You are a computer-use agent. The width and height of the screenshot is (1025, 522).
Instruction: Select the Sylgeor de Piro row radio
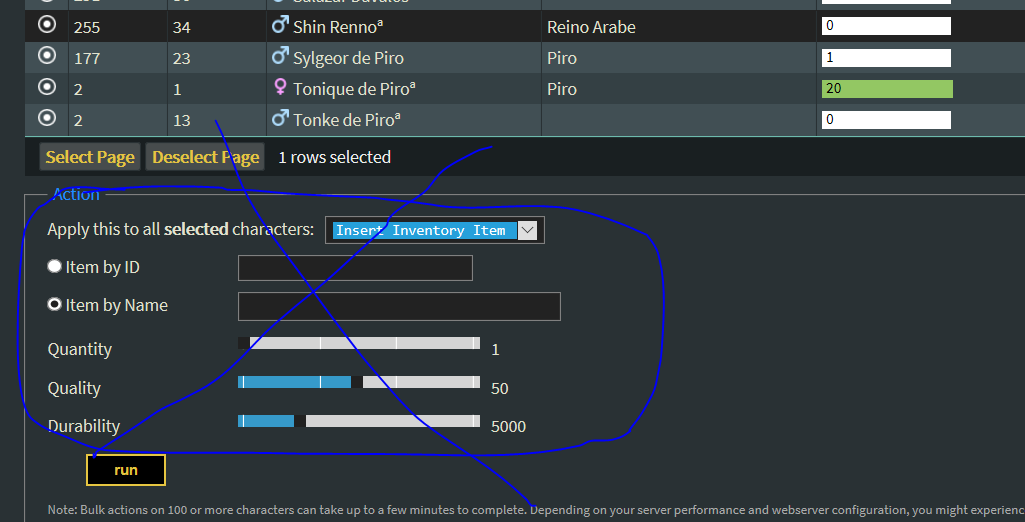tap(47, 56)
